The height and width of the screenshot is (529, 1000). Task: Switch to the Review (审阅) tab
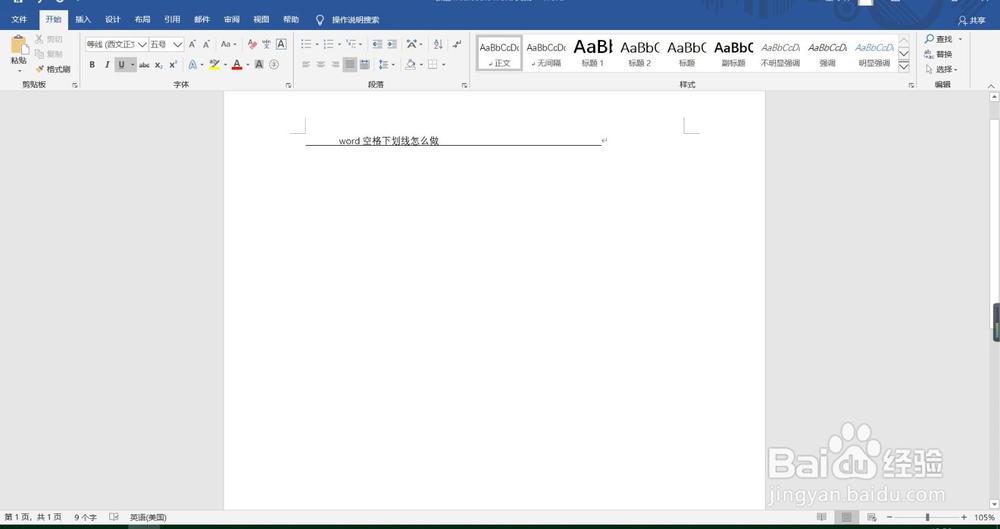[232, 20]
